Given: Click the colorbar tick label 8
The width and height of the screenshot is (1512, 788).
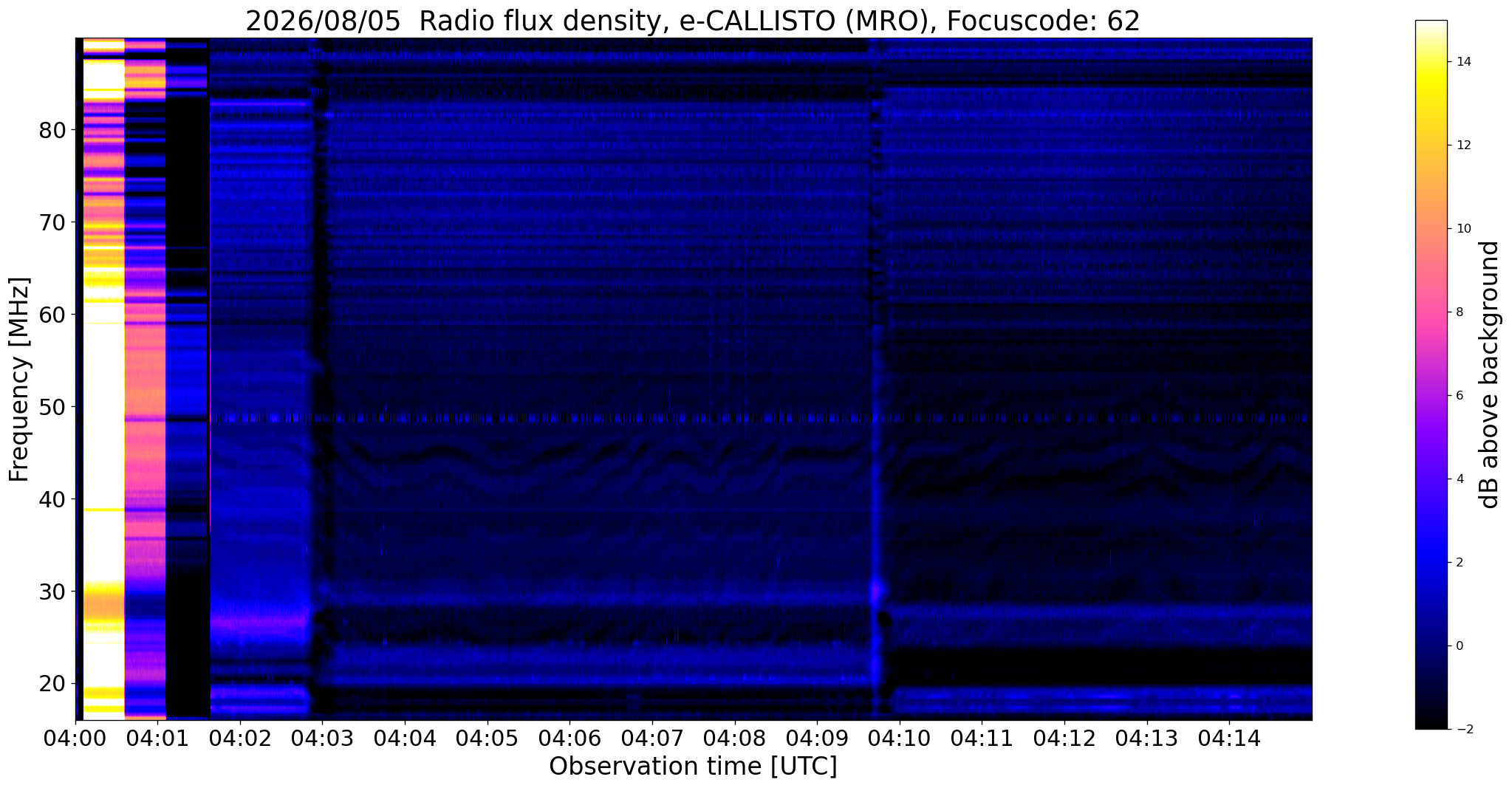Looking at the screenshot, I should click(x=1458, y=312).
